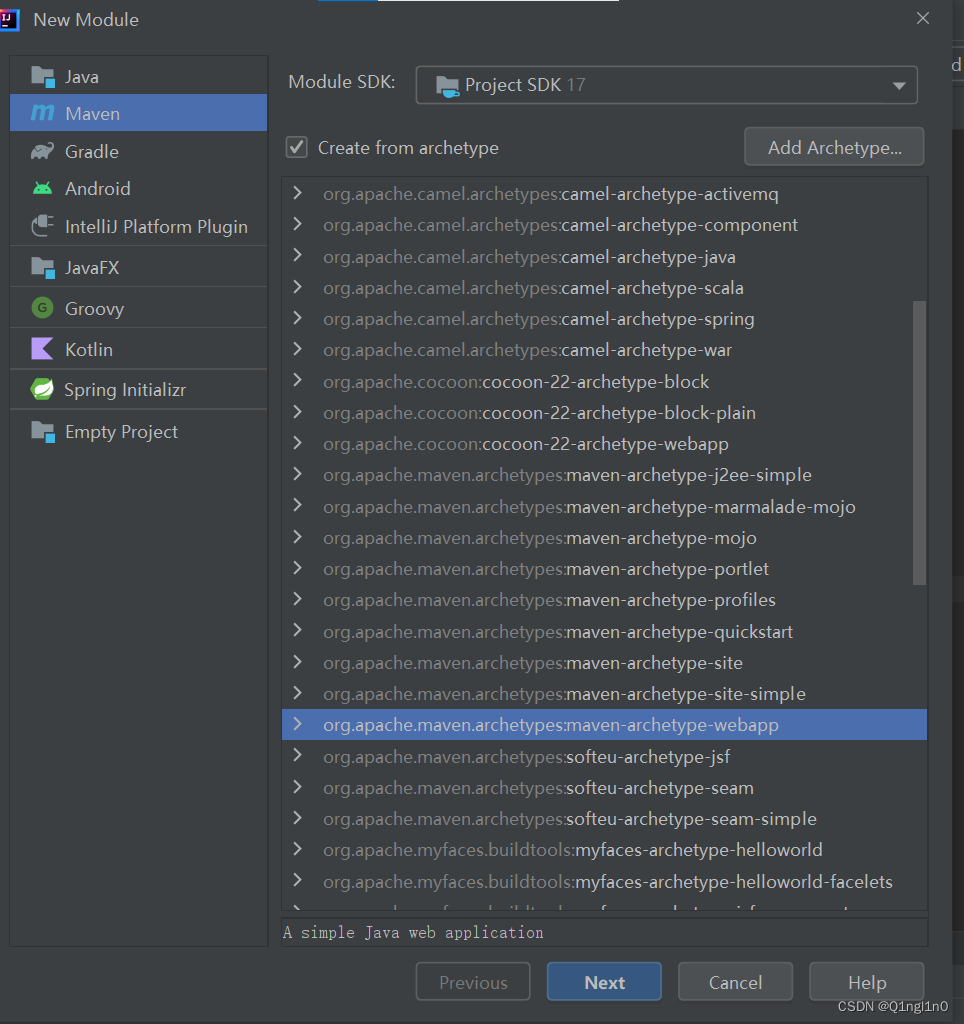This screenshot has height=1024, width=964.
Task: Select softeu-archetype-seam archetype
Action: pyautogui.click(x=604, y=788)
